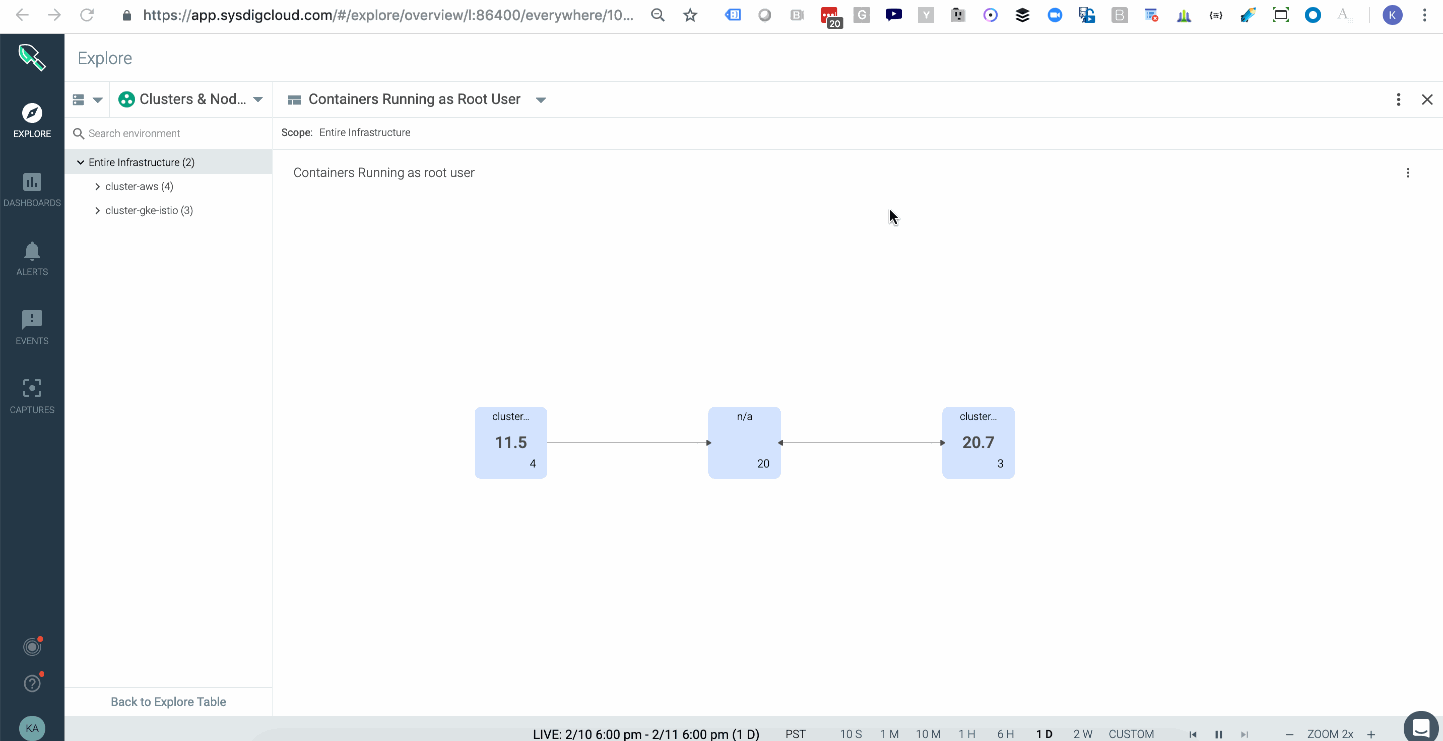Open the help question mark icon

(32, 684)
